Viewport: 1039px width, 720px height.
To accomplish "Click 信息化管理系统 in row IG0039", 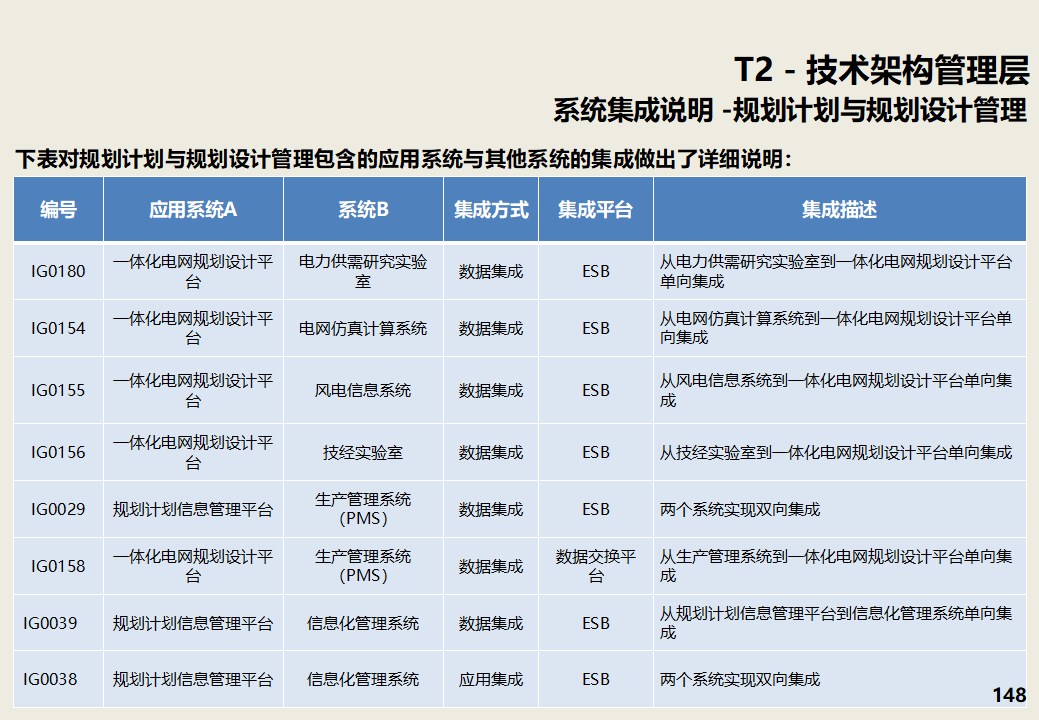I will 363,623.
